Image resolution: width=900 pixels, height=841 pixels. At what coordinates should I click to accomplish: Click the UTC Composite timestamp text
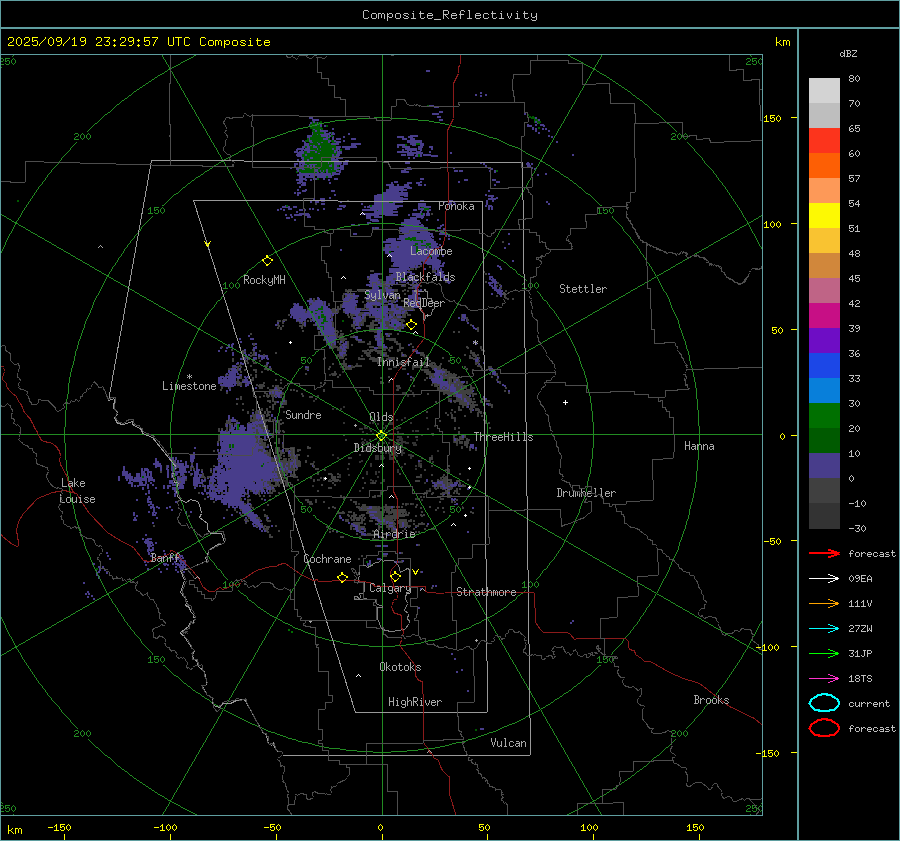point(139,42)
